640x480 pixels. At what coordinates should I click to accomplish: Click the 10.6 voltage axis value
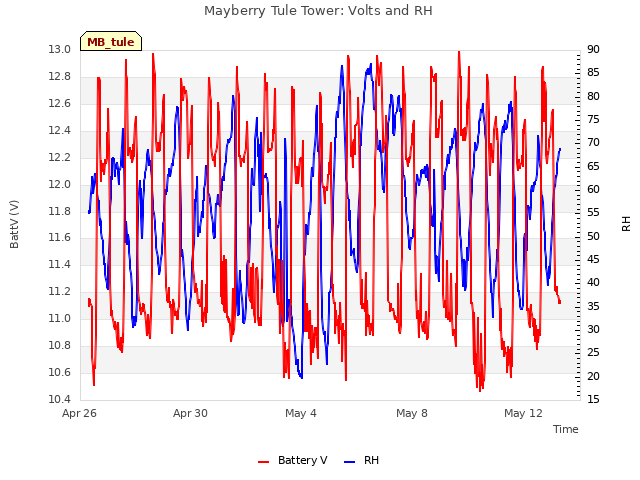(x=59, y=372)
